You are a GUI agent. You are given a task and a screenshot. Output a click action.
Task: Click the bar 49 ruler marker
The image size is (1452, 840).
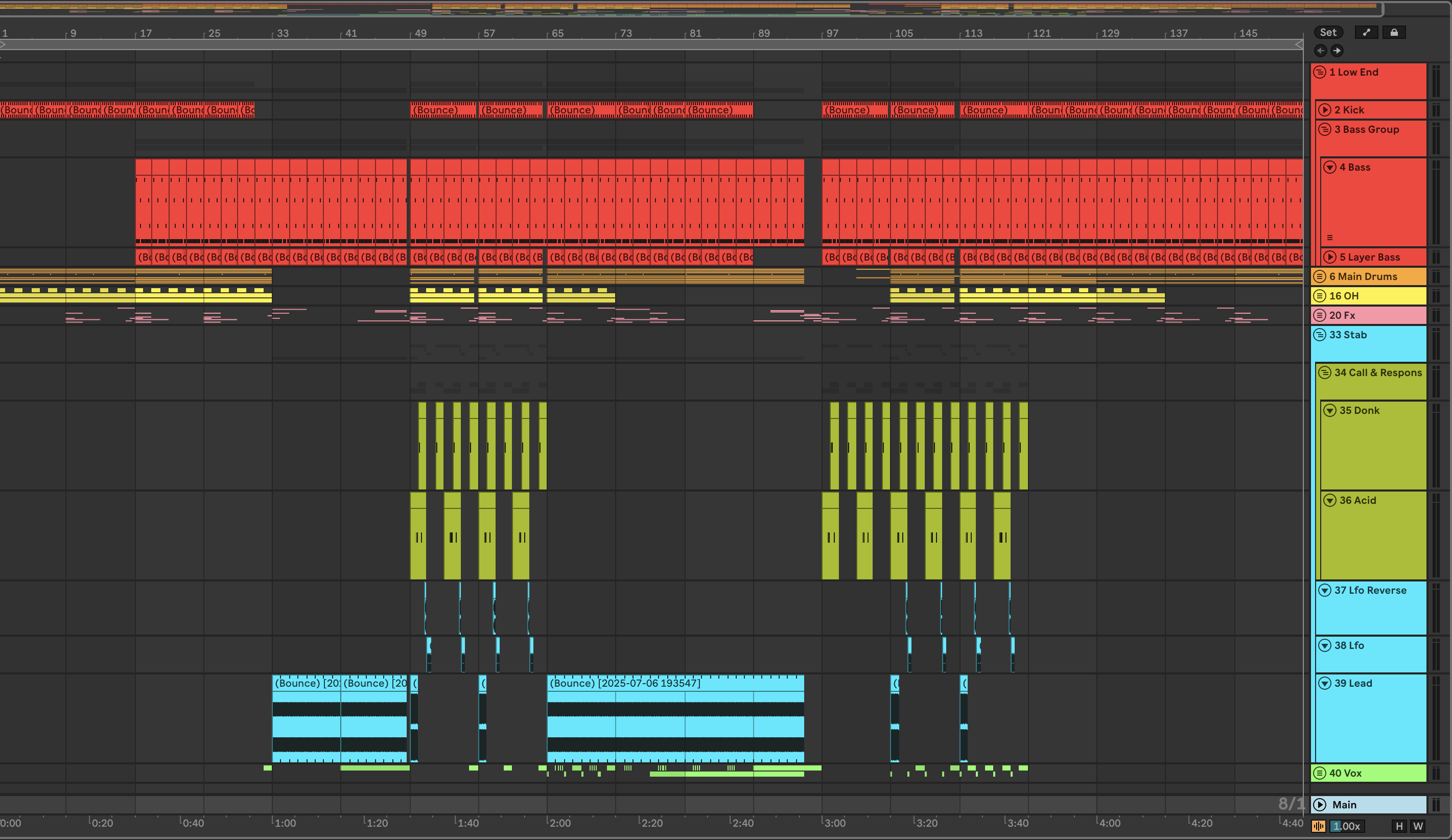point(420,33)
